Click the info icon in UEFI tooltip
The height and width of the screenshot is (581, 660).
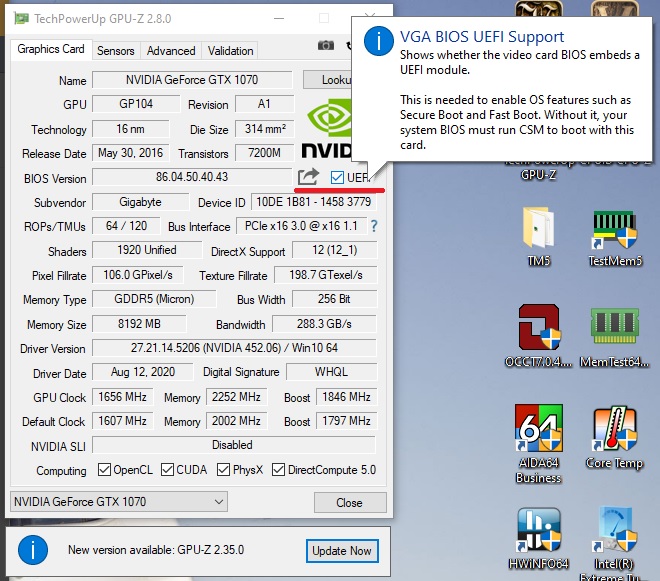pyautogui.click(x=379, y=41)
